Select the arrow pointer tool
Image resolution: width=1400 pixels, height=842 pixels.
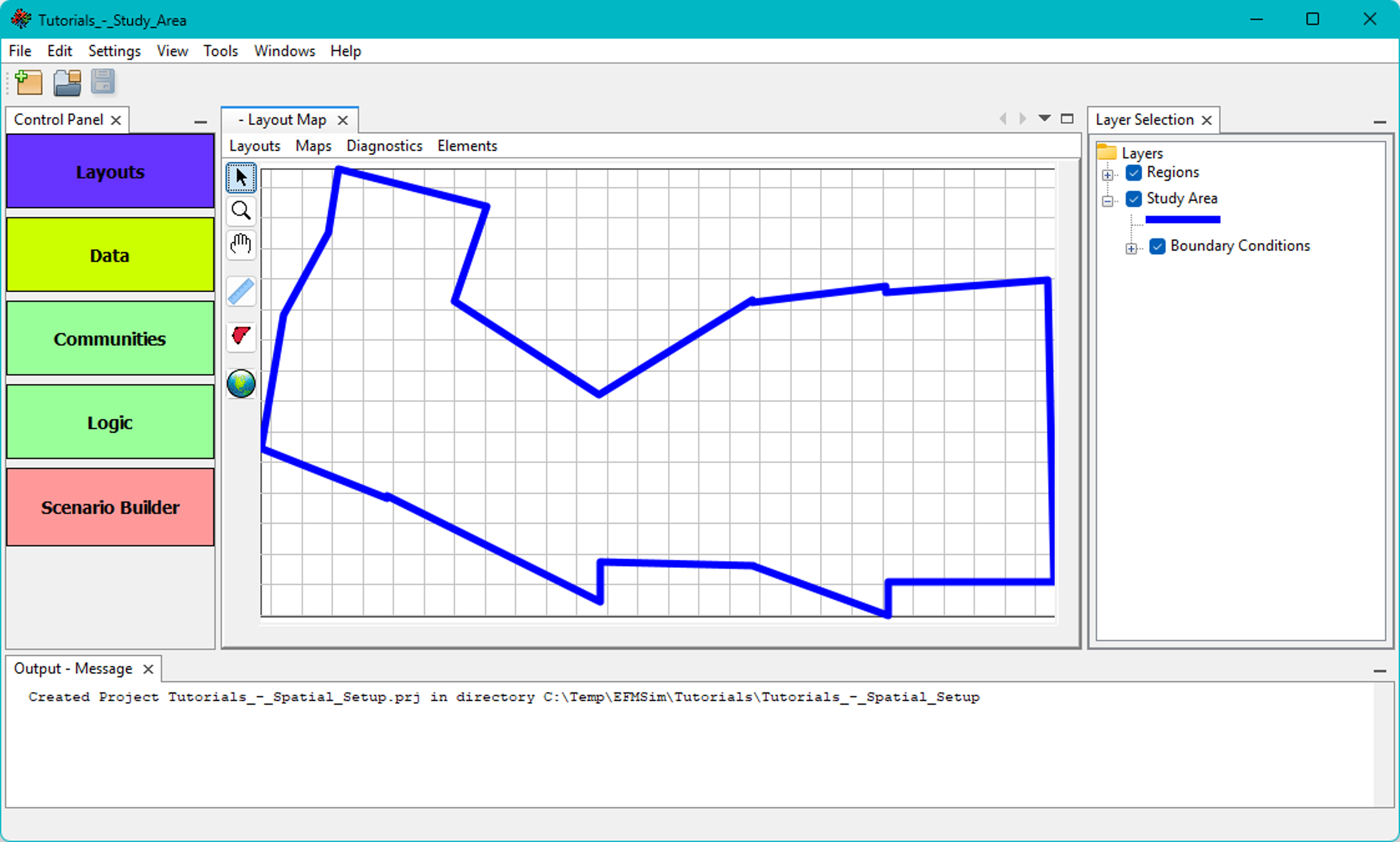click(x=241, y=177)
